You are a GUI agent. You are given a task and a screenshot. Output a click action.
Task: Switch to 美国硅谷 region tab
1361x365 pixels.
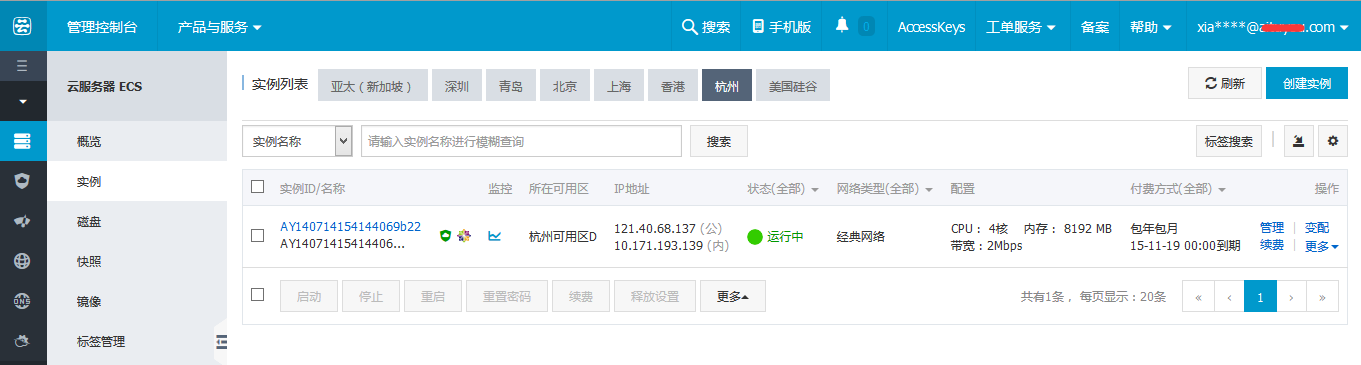pyautogui.click(x=793, y=86)
